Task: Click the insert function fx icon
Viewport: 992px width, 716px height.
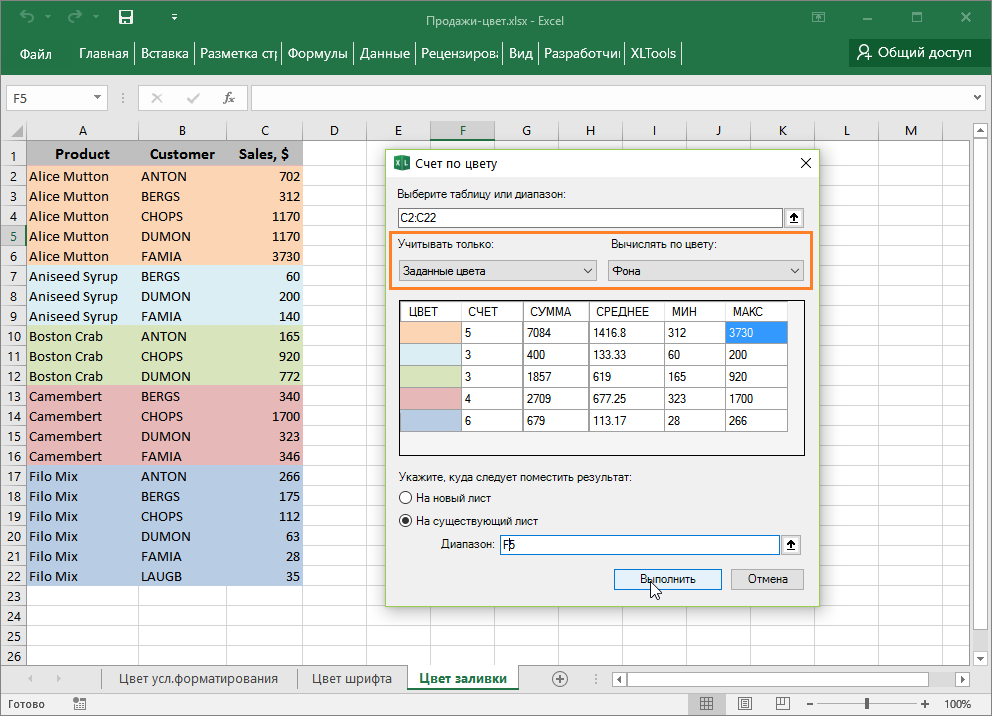Action: tap(229, 98)
